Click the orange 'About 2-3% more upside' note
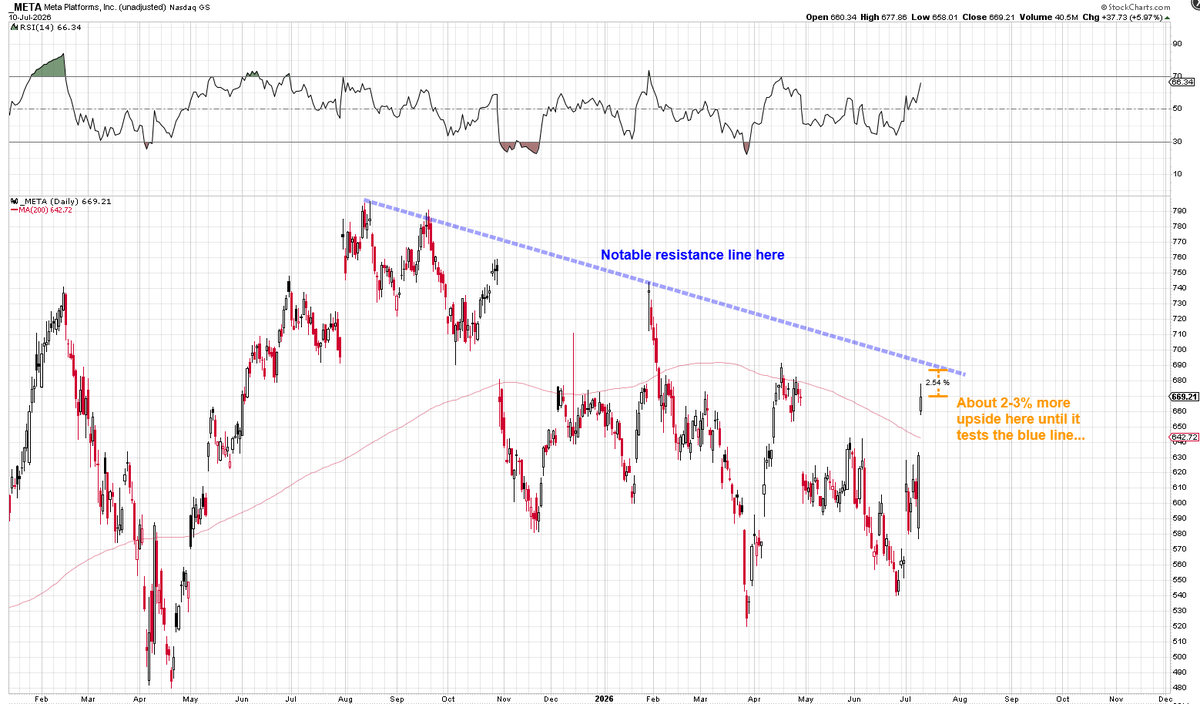 pos(1020,420)
